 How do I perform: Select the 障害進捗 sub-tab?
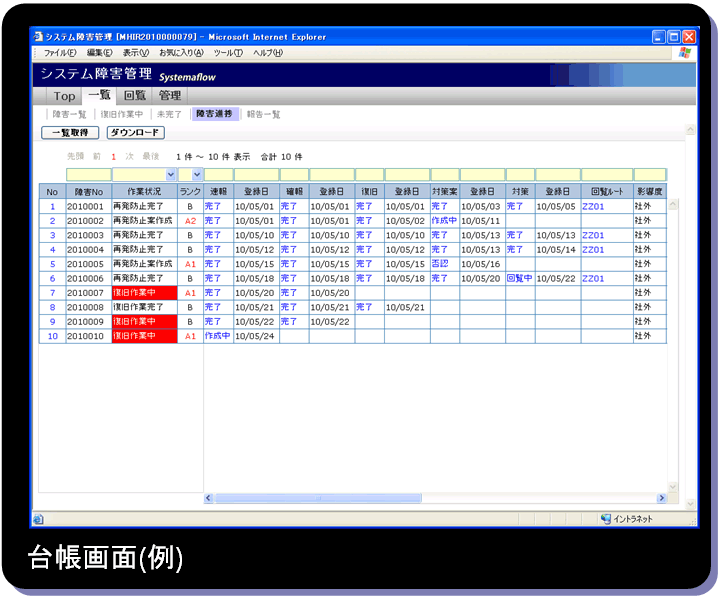[x=213, y=114]
